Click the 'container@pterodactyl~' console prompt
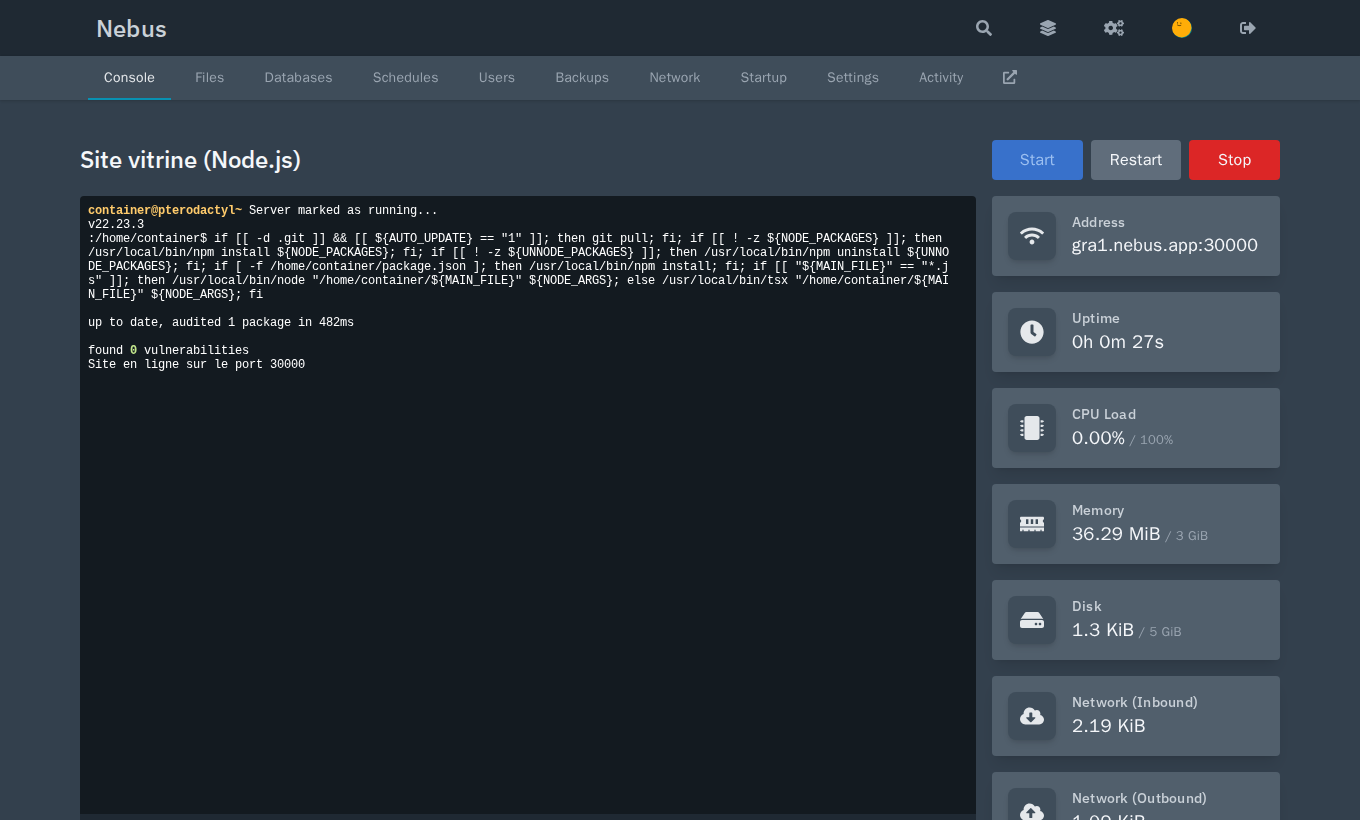Viewport: 1360px width, 820px height. tap(165, 211)
